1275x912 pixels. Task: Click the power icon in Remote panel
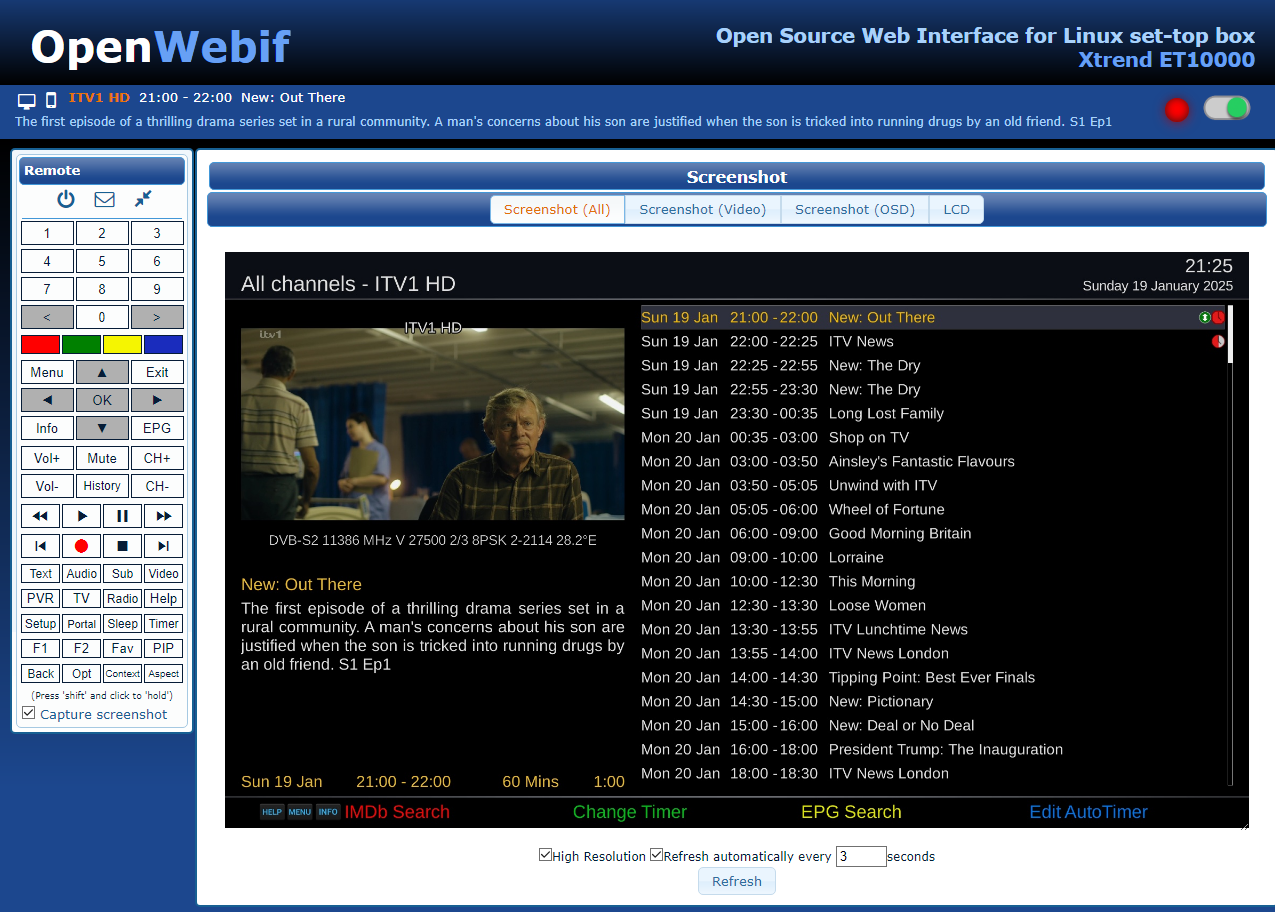(x=66, y=199)
